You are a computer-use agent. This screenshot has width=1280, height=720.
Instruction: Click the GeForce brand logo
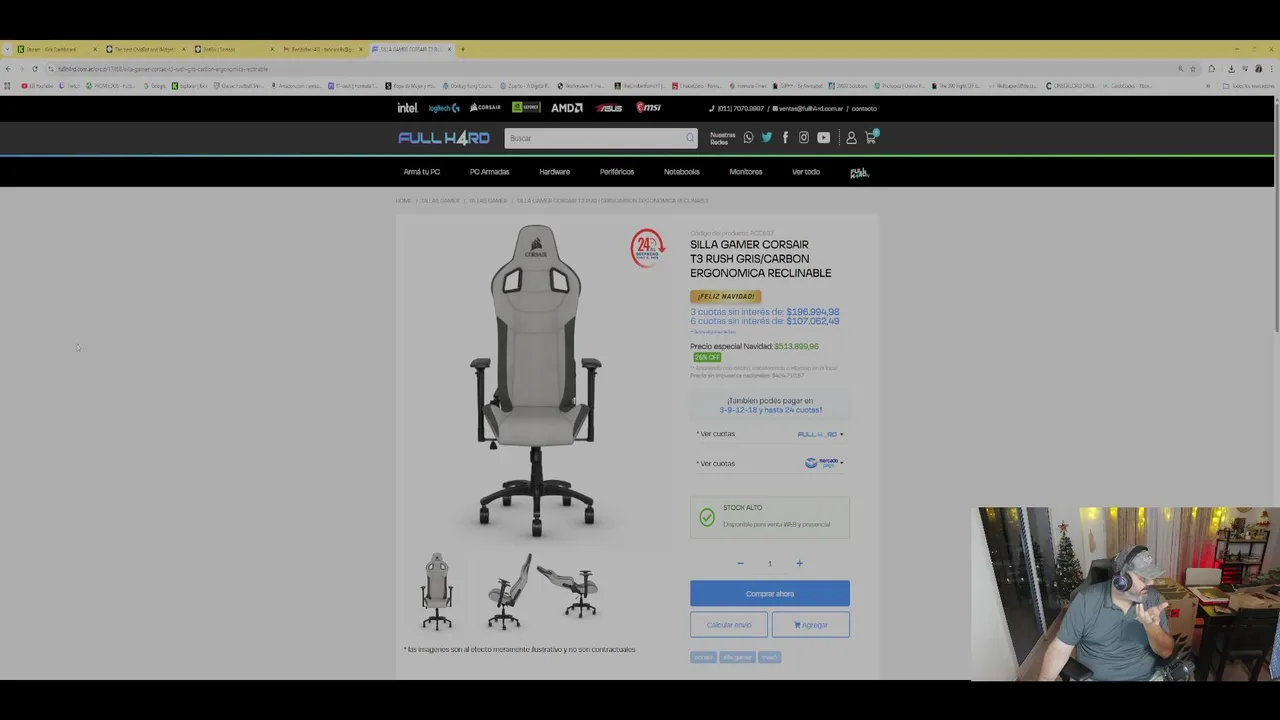526,108
